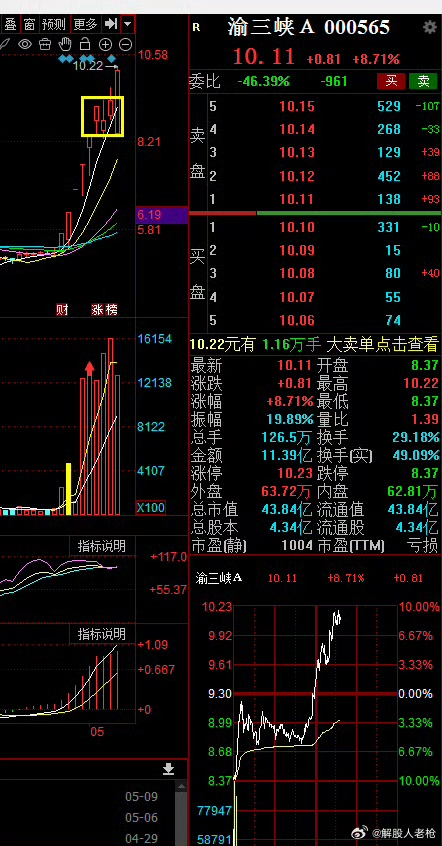
Task: Open 大卖单点击查看 link
Action: [x=382, y=344]
